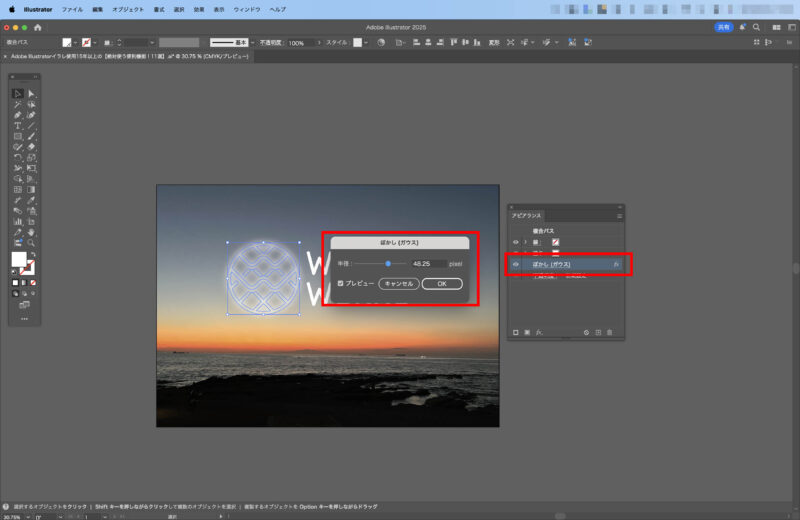This screenshot has width=800, height=520.
Task: Click the 半径 radius slider handle
Action: coord(388,263)
